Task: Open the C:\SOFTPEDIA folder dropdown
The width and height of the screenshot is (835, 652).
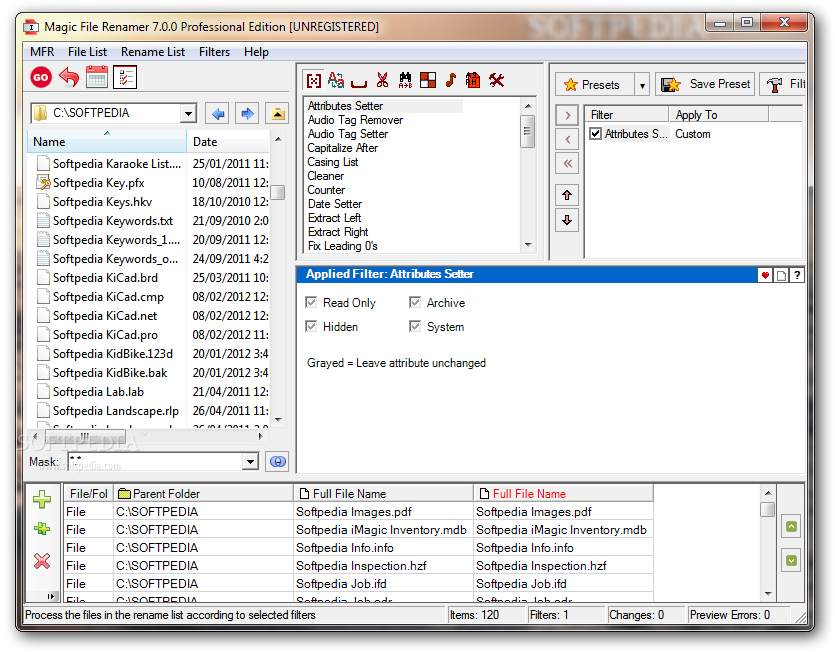Action: [x=187, y=113]
